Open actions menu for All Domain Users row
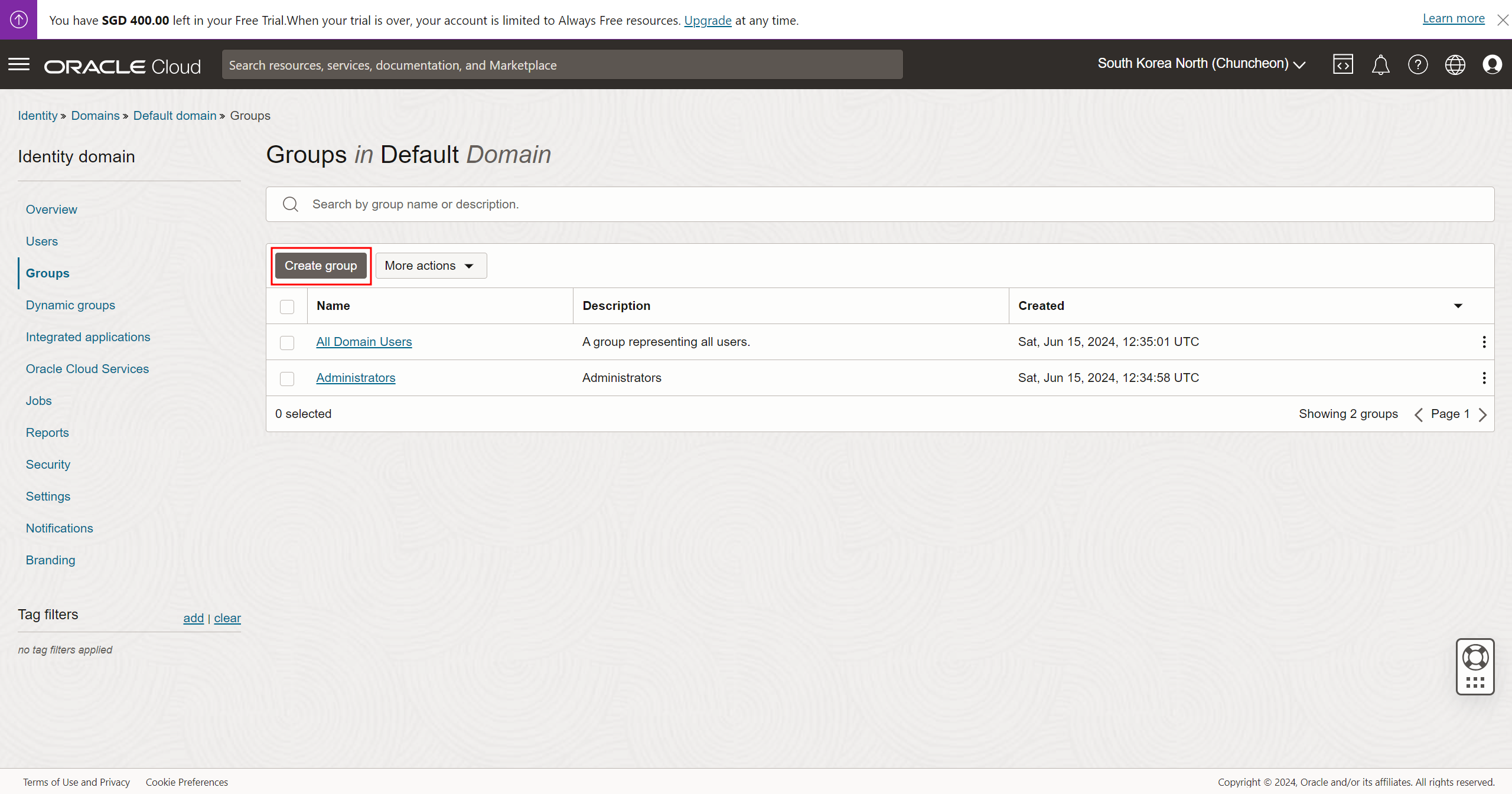This screenshot has height=794, width=1512. point(1484,342)
